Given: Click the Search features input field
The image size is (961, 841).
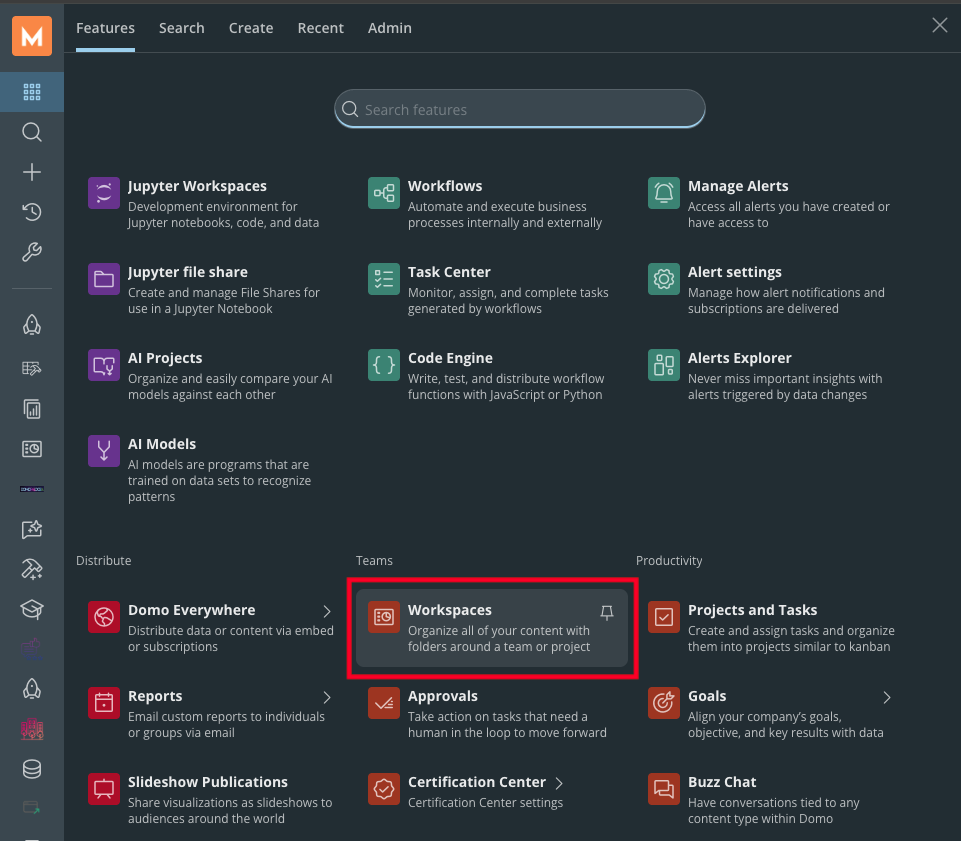Looking at the screenshot, I should click(x=520, y=109).
